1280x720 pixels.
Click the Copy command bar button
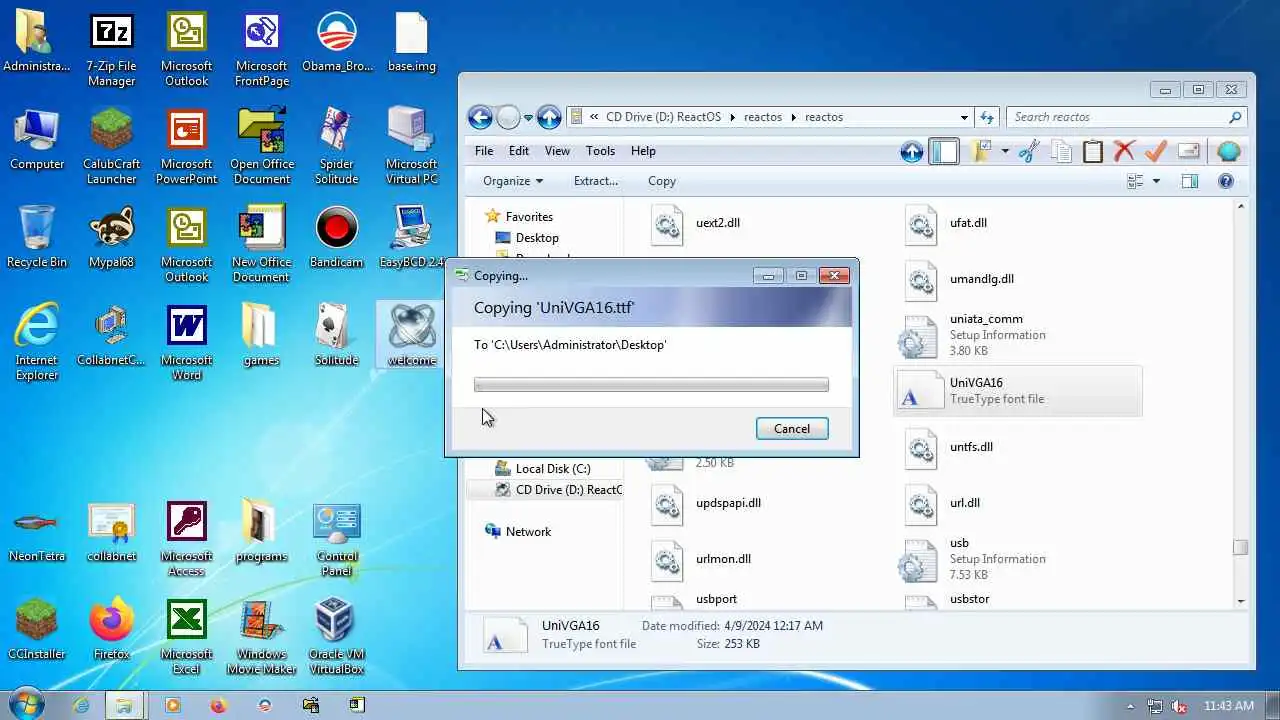[662, 181]
